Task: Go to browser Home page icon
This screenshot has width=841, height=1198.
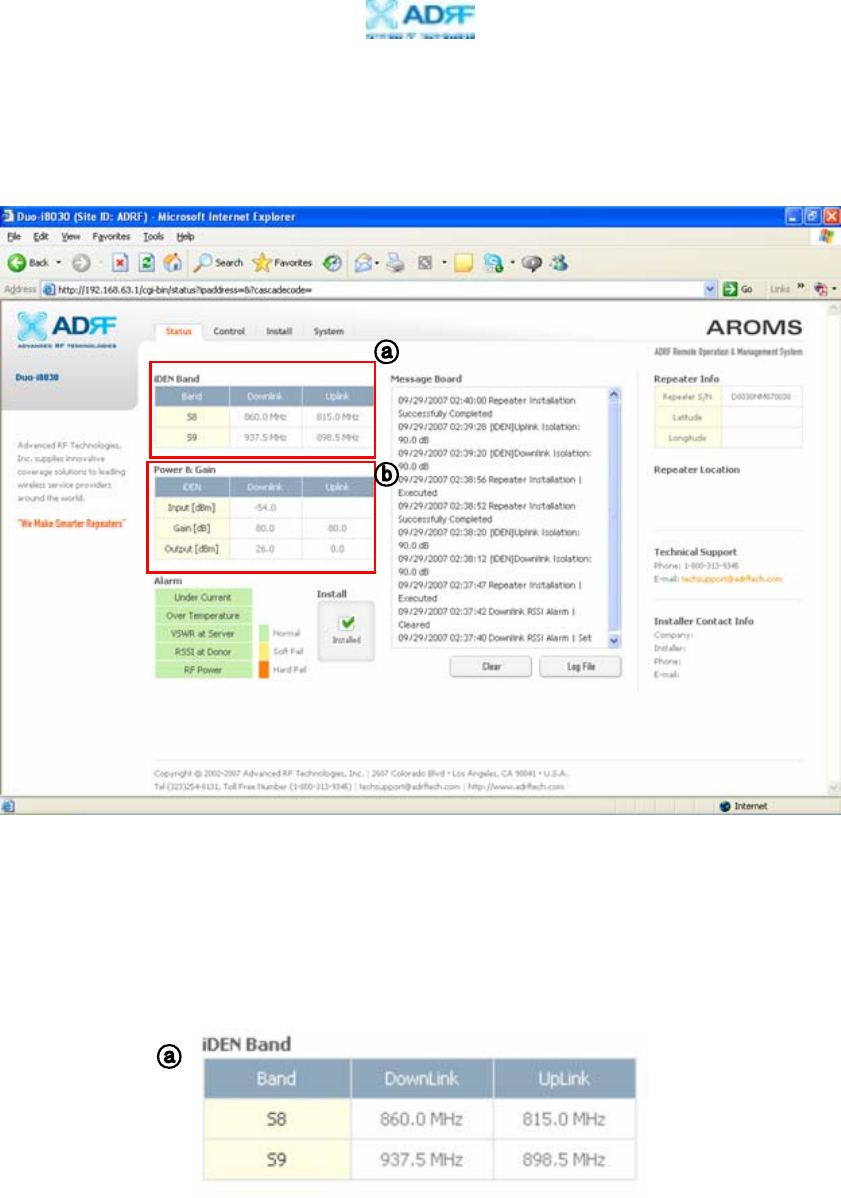Action: point(173,263)
